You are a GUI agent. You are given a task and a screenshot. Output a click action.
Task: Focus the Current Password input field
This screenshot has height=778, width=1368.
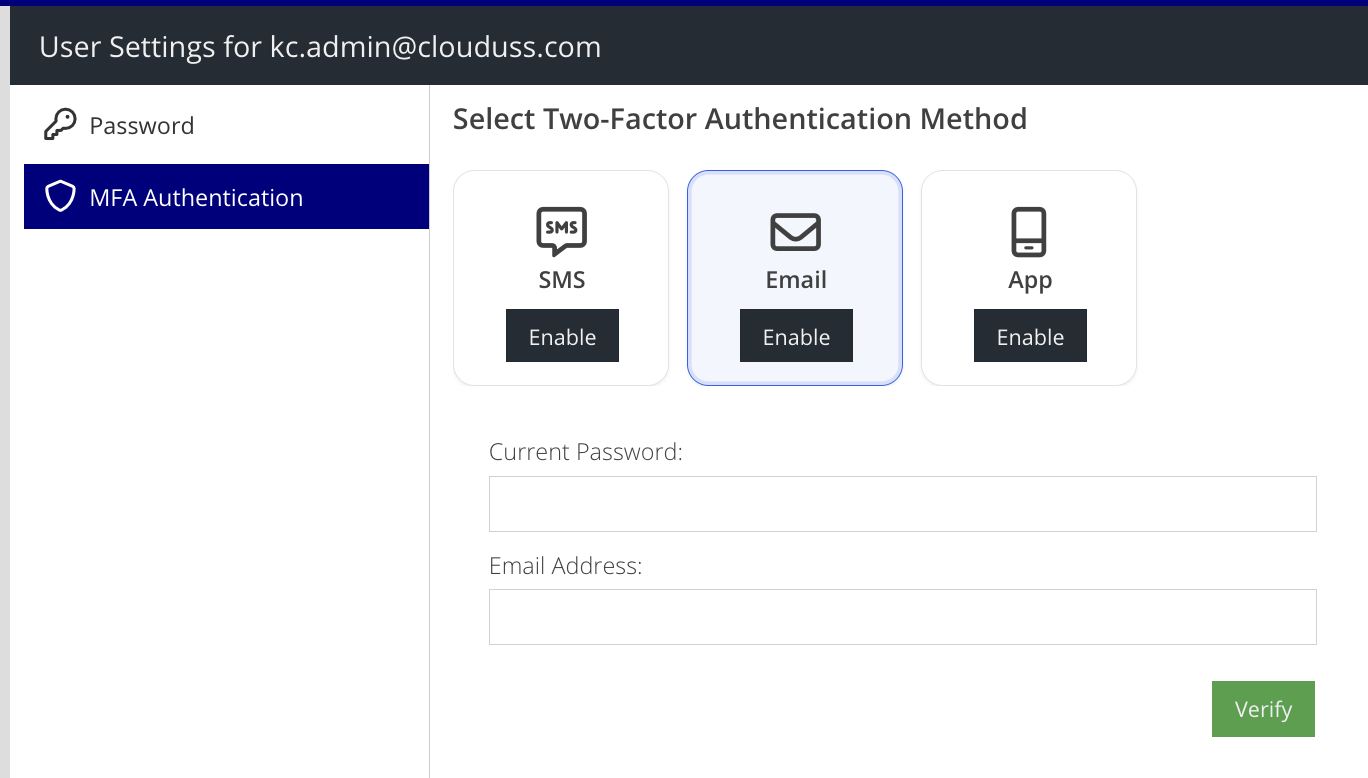[x=902, y=504]
